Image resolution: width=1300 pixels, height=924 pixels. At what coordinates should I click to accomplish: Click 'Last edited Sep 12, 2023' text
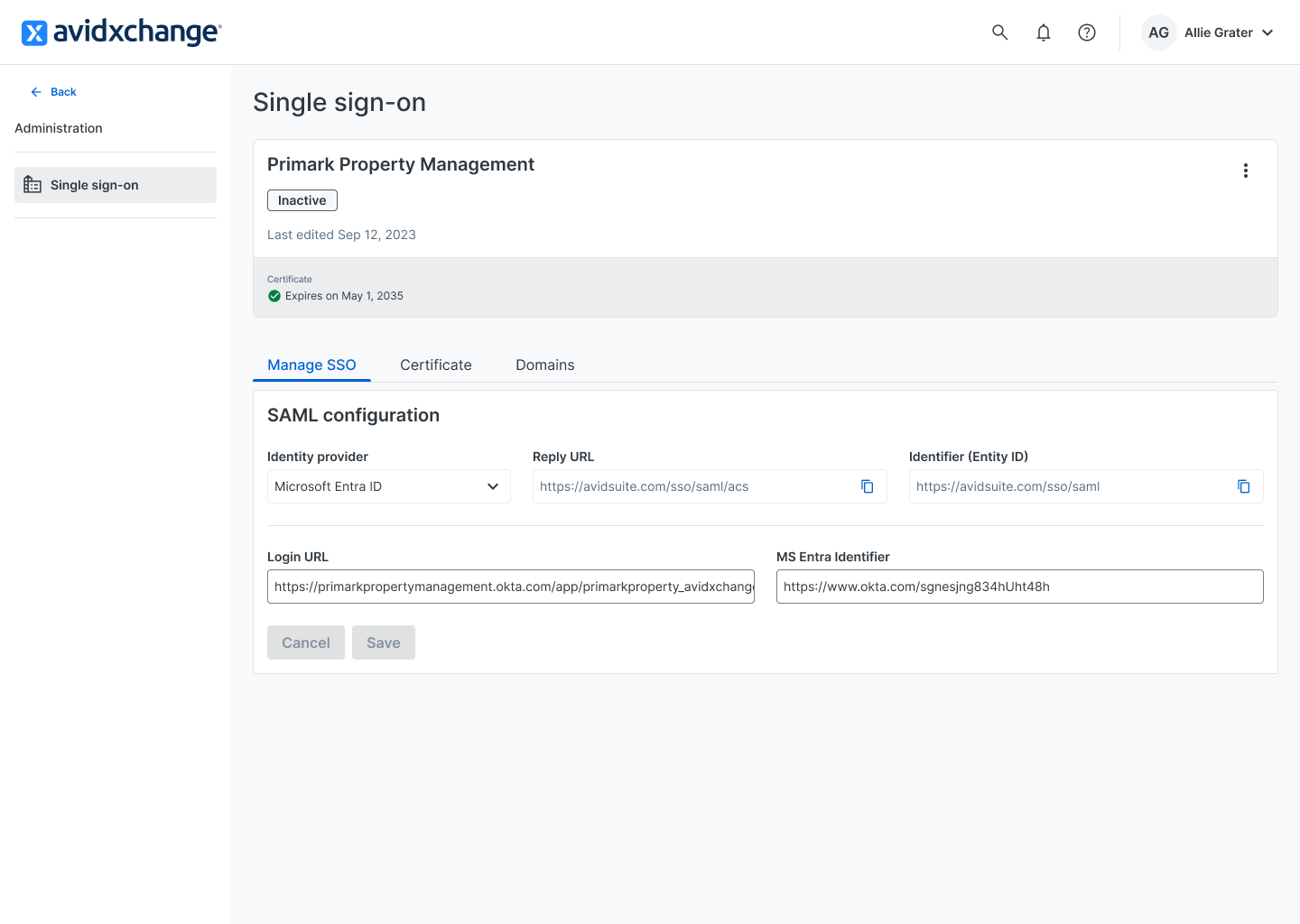(x=341, y=235)
